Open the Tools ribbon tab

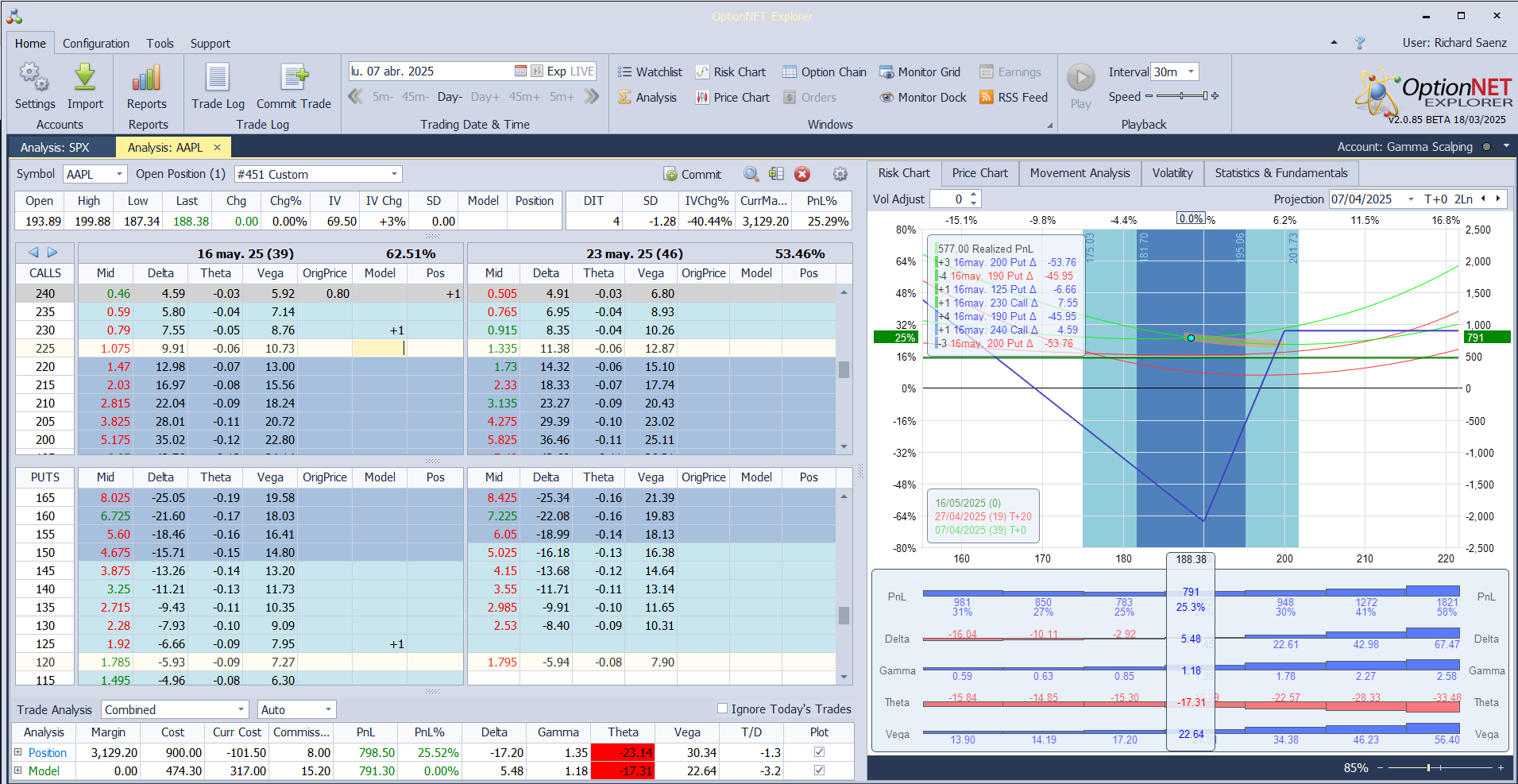coord(160,44)
